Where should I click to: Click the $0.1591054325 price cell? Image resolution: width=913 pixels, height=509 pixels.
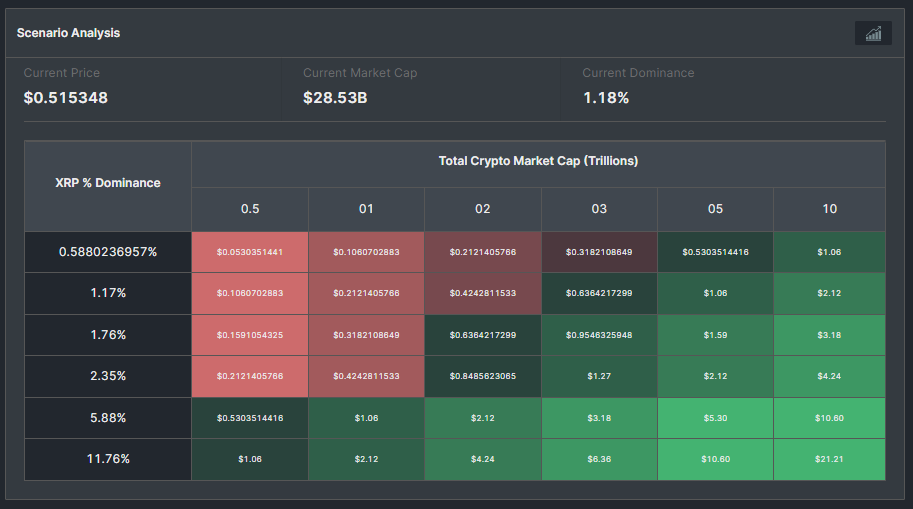coord(250,335)
